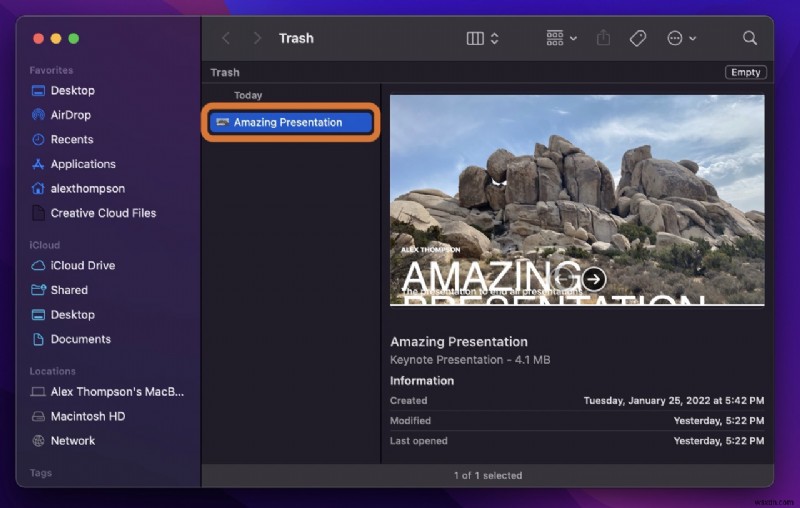
Task: Open Creative Cloud Files folder
Action: pyautogui.click(x=103, y=213)
